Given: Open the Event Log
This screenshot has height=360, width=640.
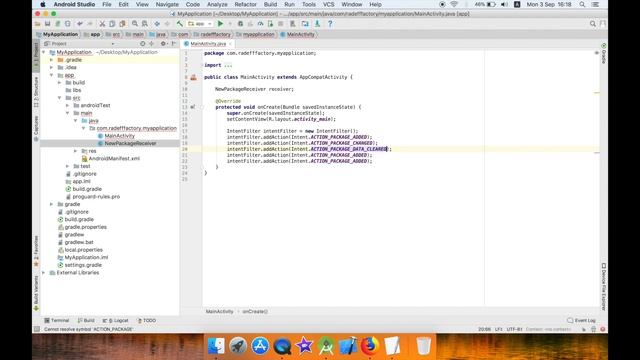Looking at the screenshot, I should (582, 320).
